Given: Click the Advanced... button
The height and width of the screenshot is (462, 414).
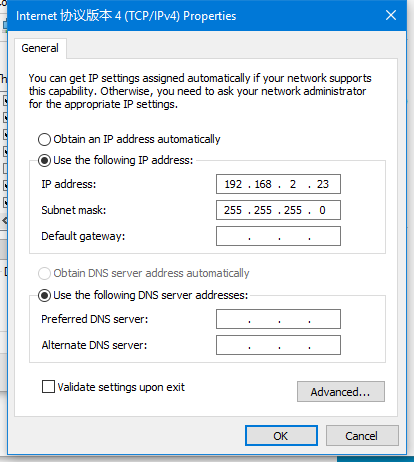Looking at the screenshot, I should coord(341,392).
